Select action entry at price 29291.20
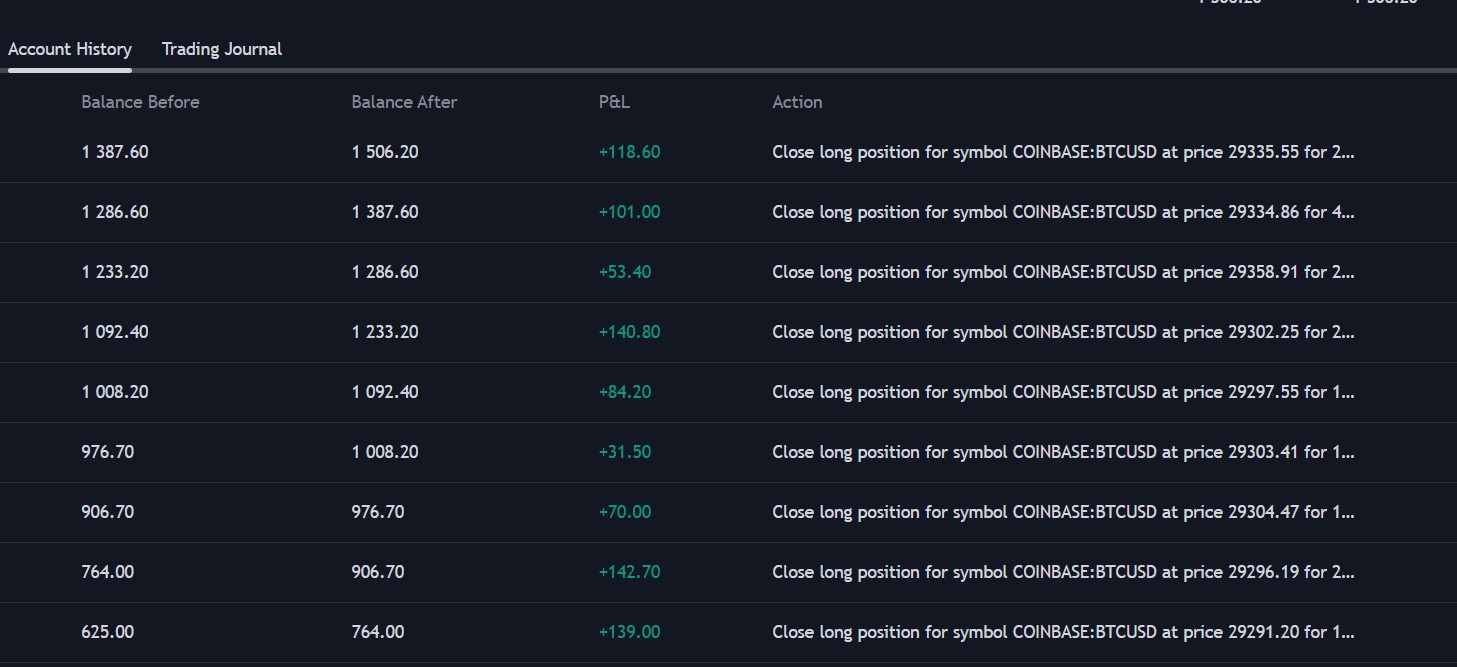This screenshot has width=1457, height=667. click(x=1063, y=632)
